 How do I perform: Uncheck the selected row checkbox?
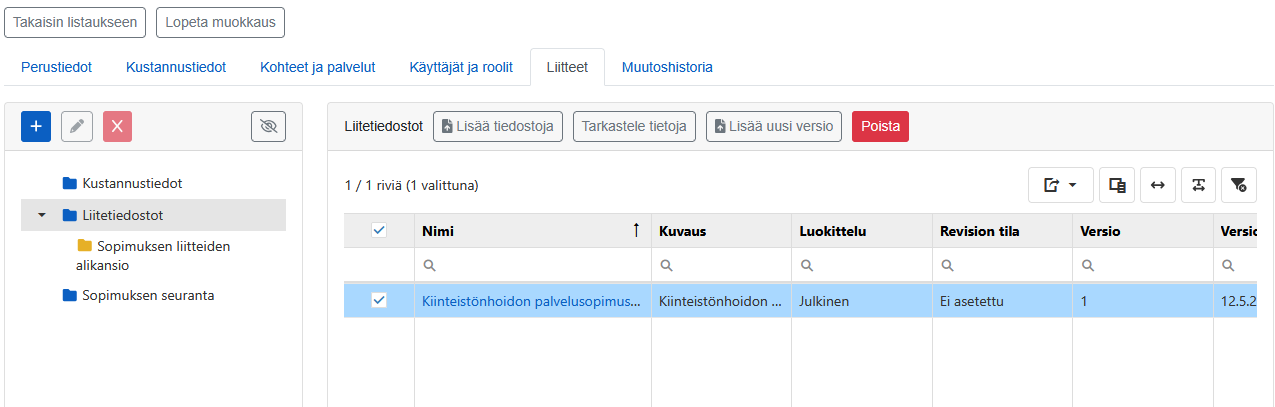pos(379,300)
